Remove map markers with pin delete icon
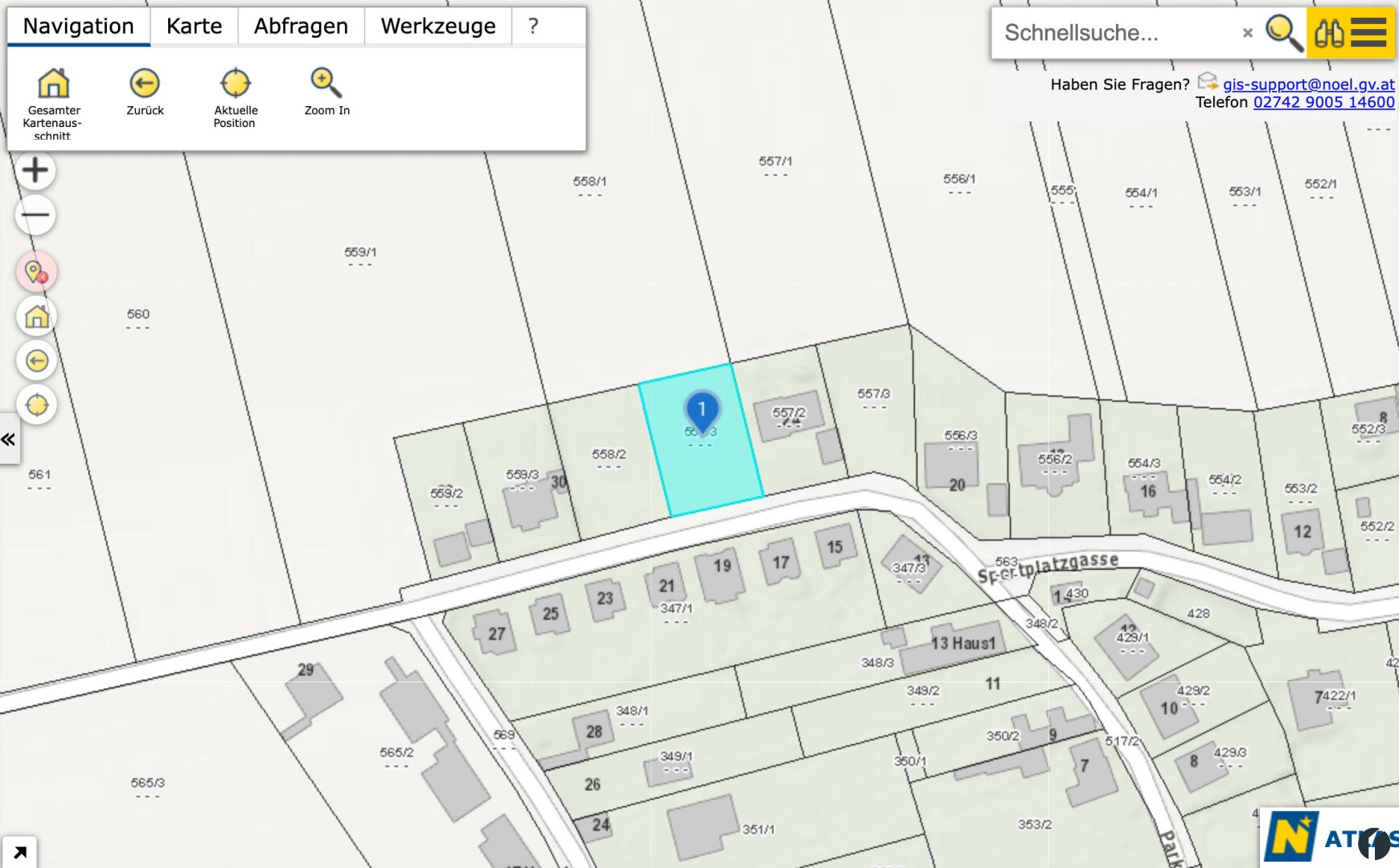 point(36,272)
